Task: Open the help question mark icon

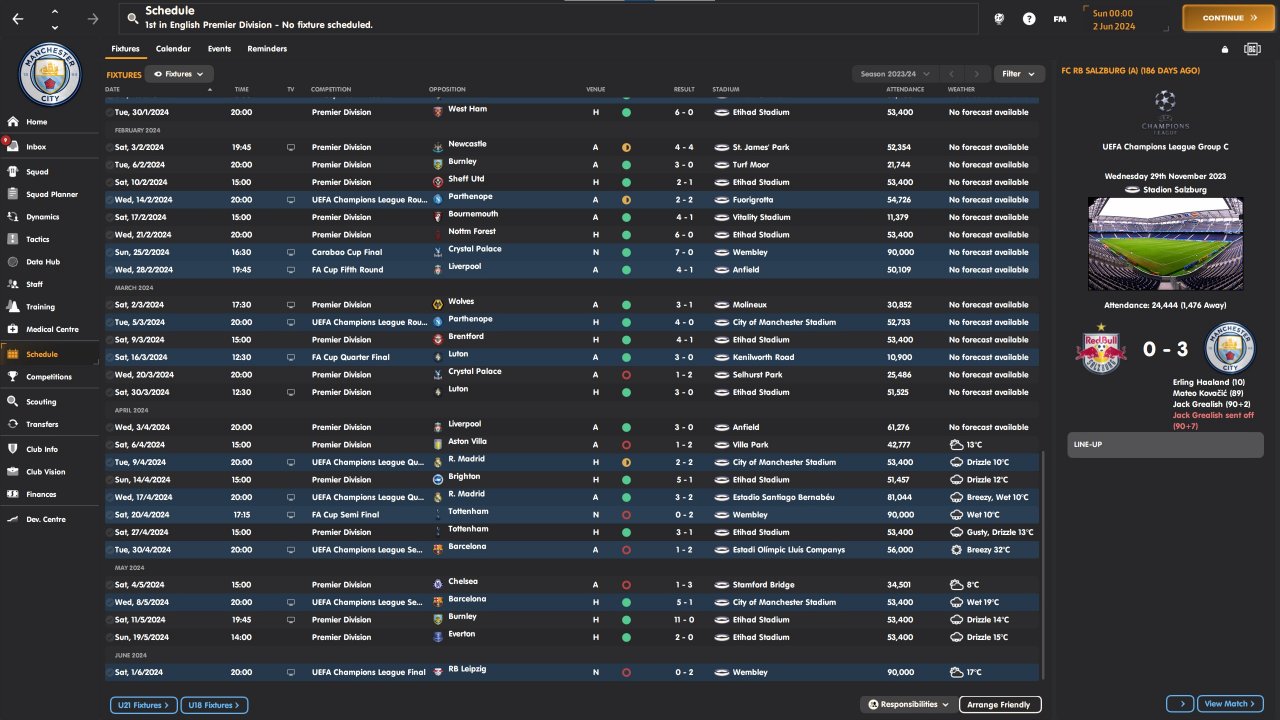Action: pyautogui.click(x=1029, y=18)
